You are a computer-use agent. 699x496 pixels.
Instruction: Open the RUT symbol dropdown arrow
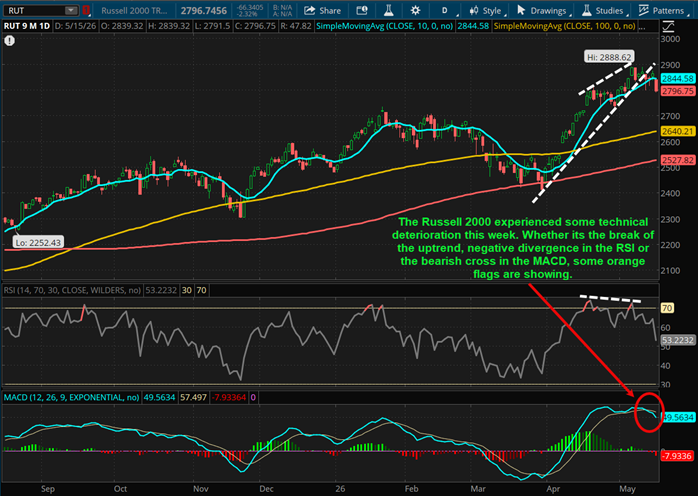tap(71, 10)
